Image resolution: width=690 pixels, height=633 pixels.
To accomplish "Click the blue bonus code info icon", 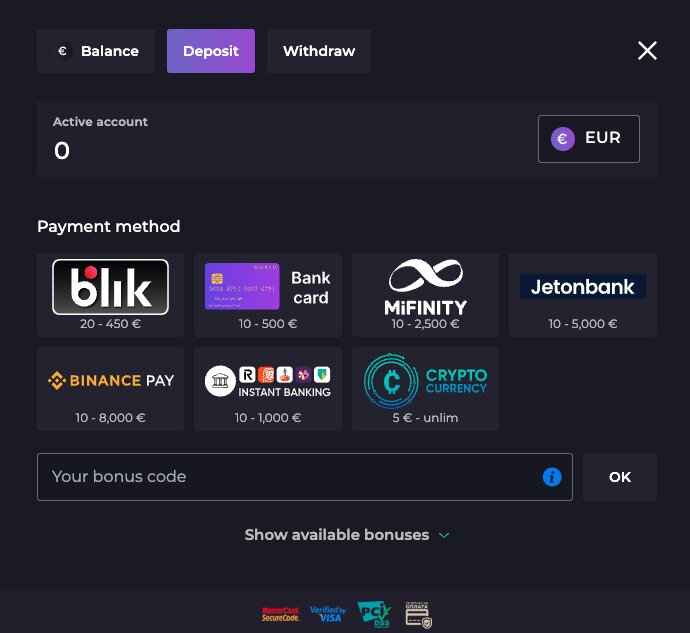I will [x=552, y=477].
